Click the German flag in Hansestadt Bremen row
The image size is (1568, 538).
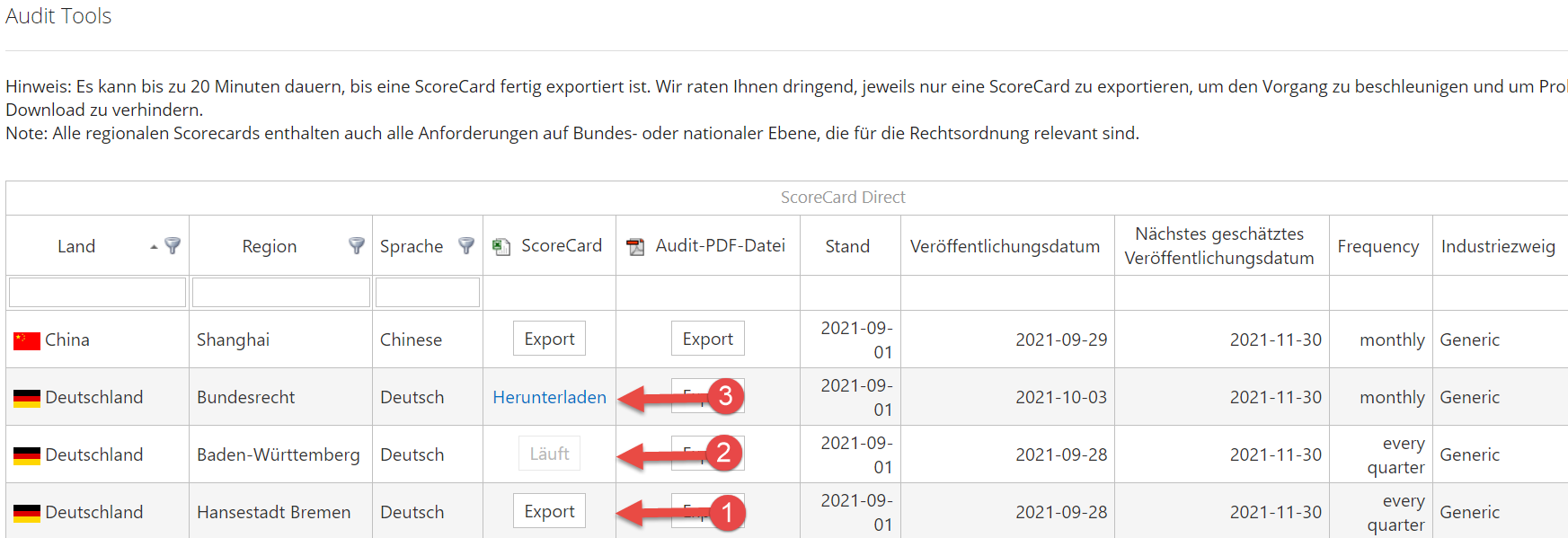click(27, 513)
